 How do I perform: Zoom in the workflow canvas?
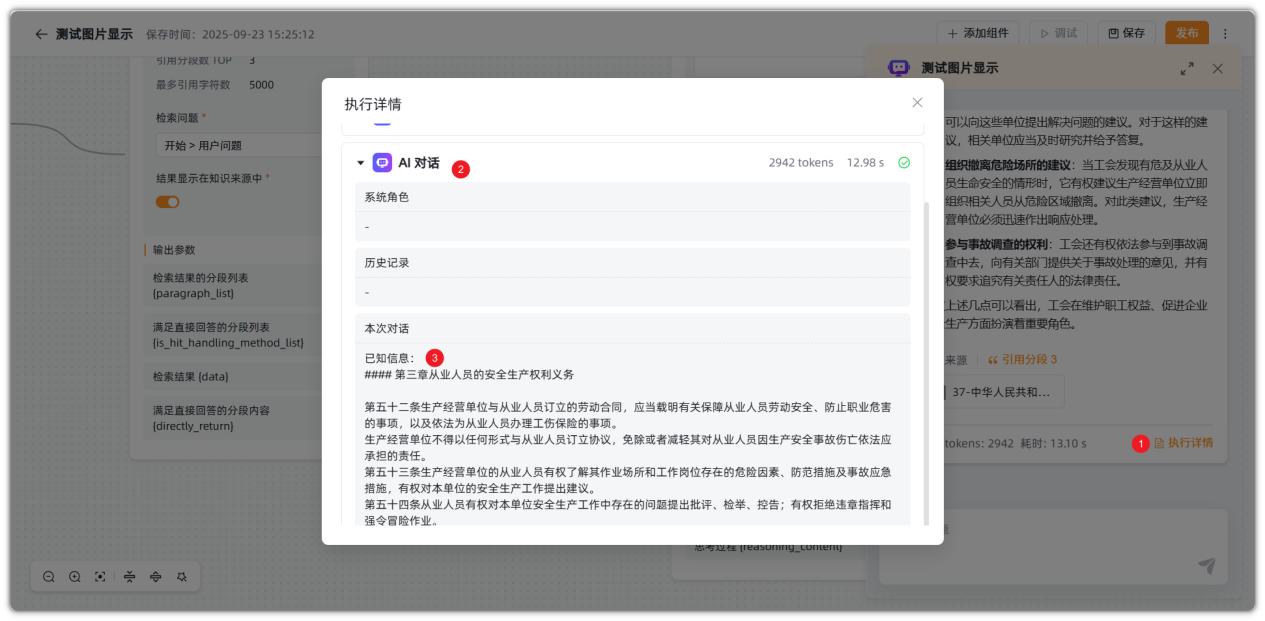coord(75,577)
